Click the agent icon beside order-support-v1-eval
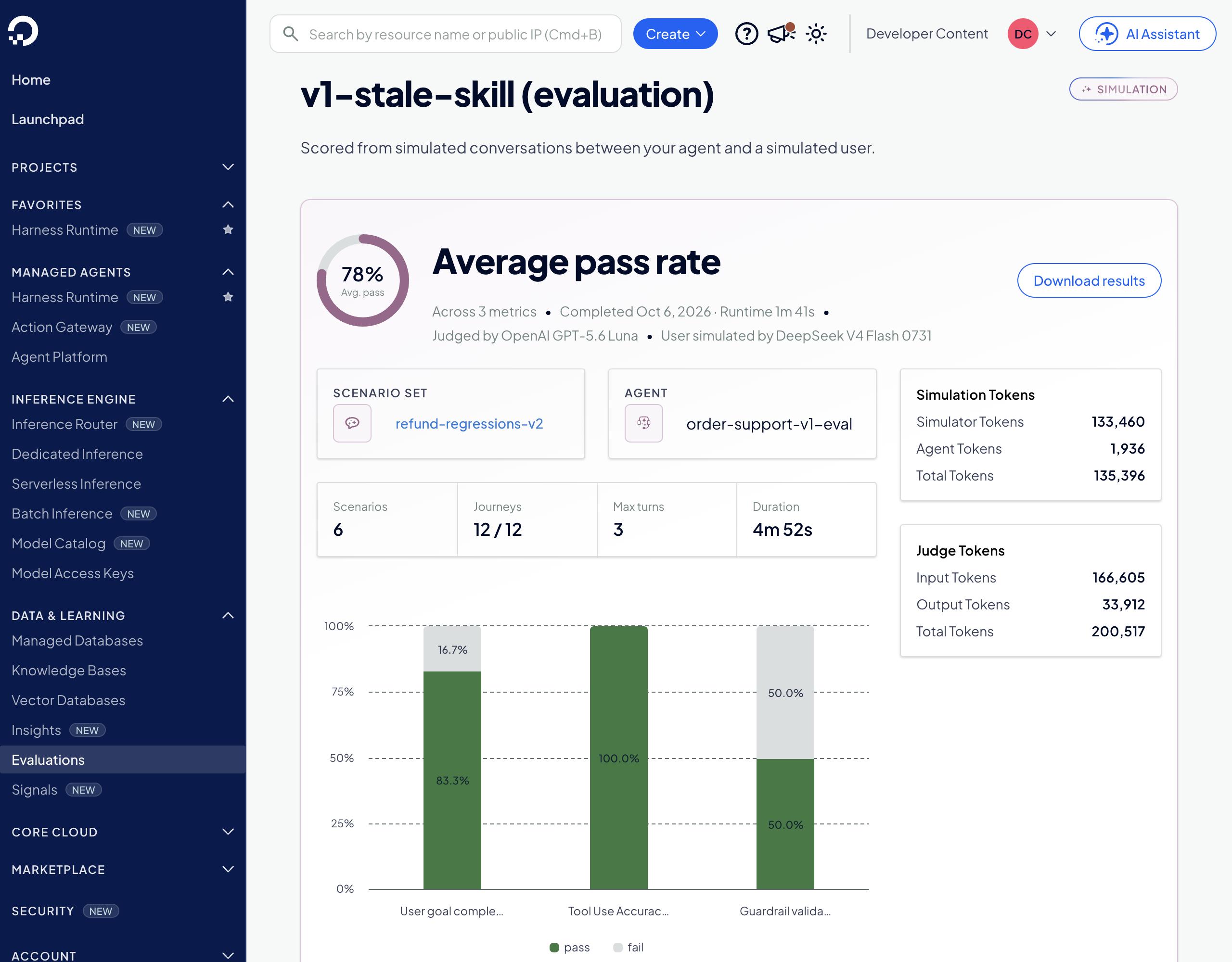1232x962 pixels. [x=643, y=423]
